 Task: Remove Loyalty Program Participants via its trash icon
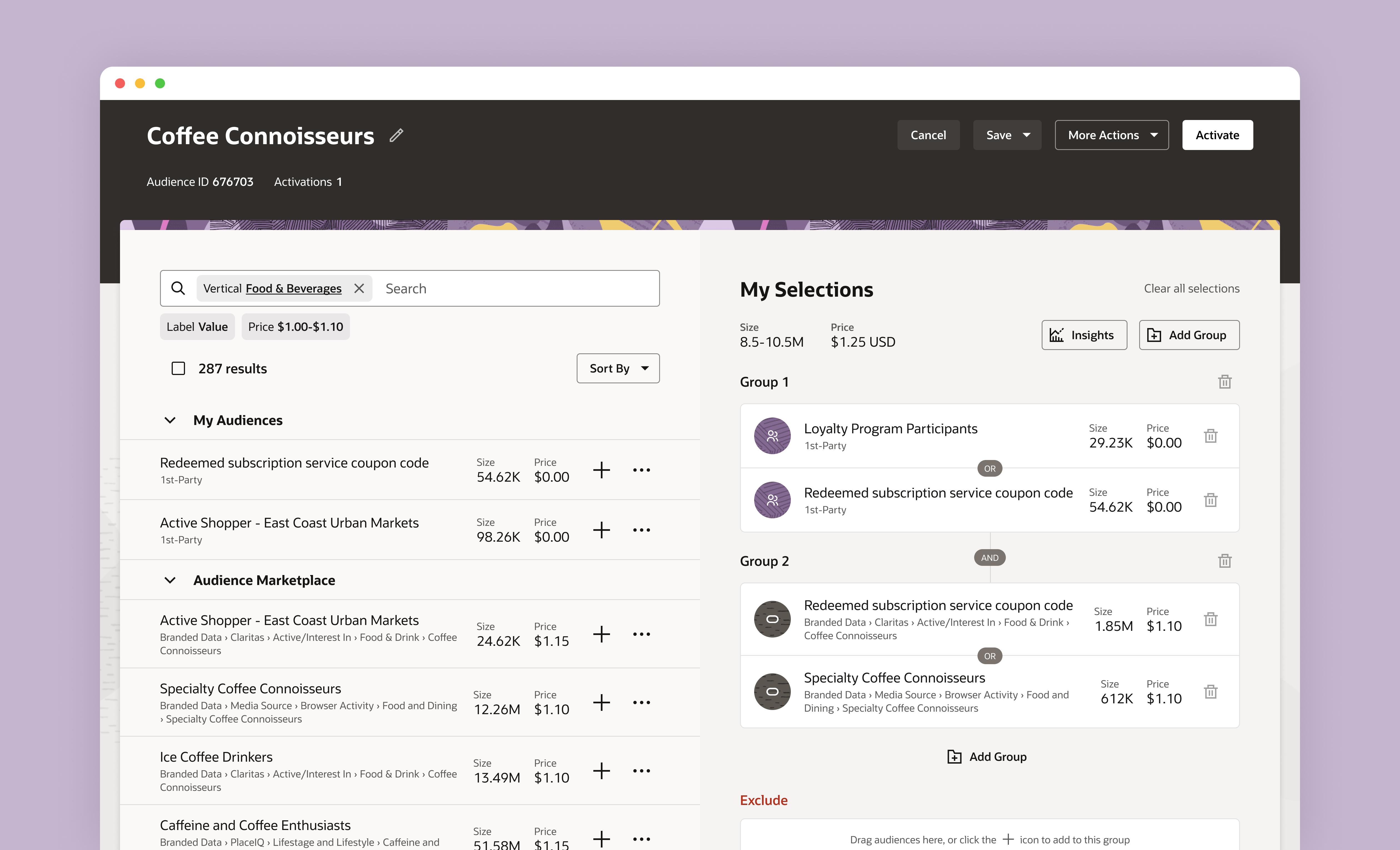[1210, 436]
